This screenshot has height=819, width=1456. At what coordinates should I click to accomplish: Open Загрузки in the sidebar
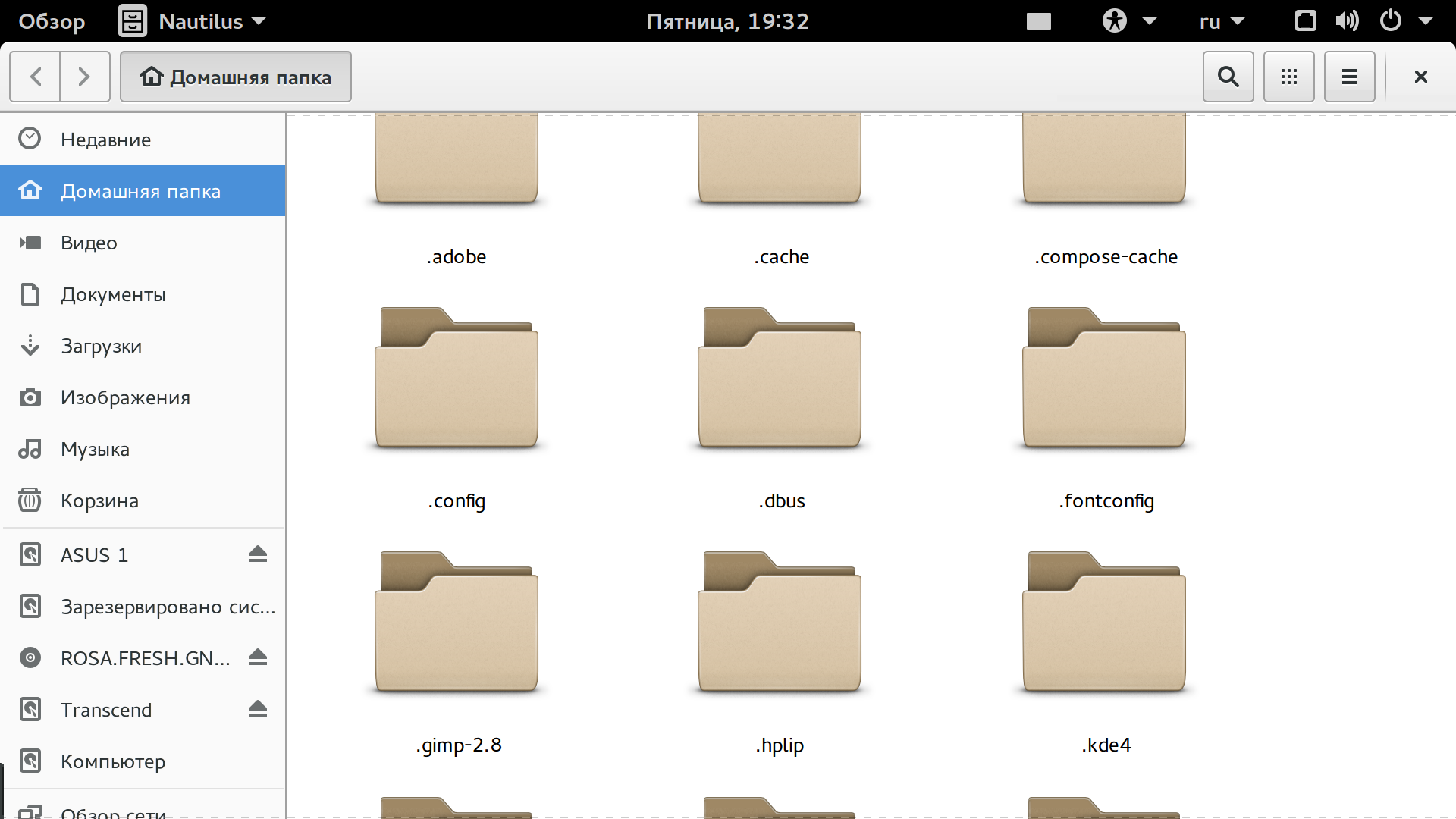coord(101,346)
